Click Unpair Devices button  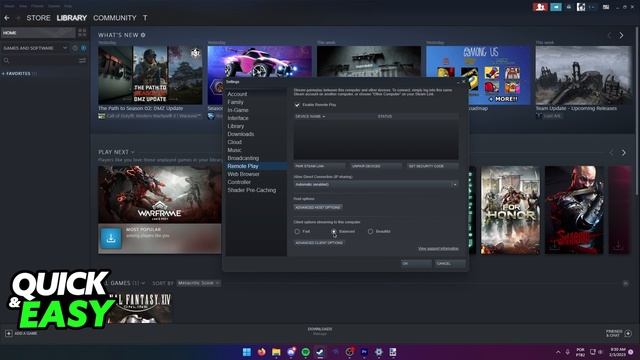[x=376, y=166]
